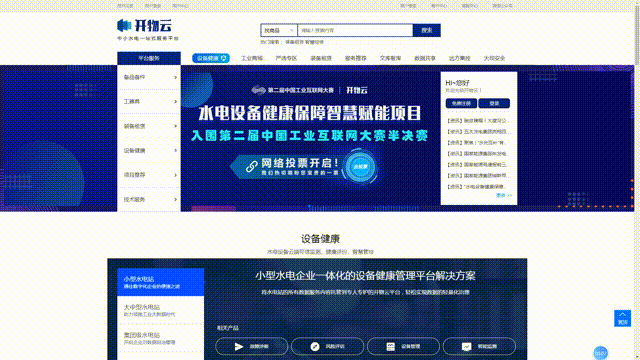Click the compass icon in the second product pill

[x=315, y=347]
